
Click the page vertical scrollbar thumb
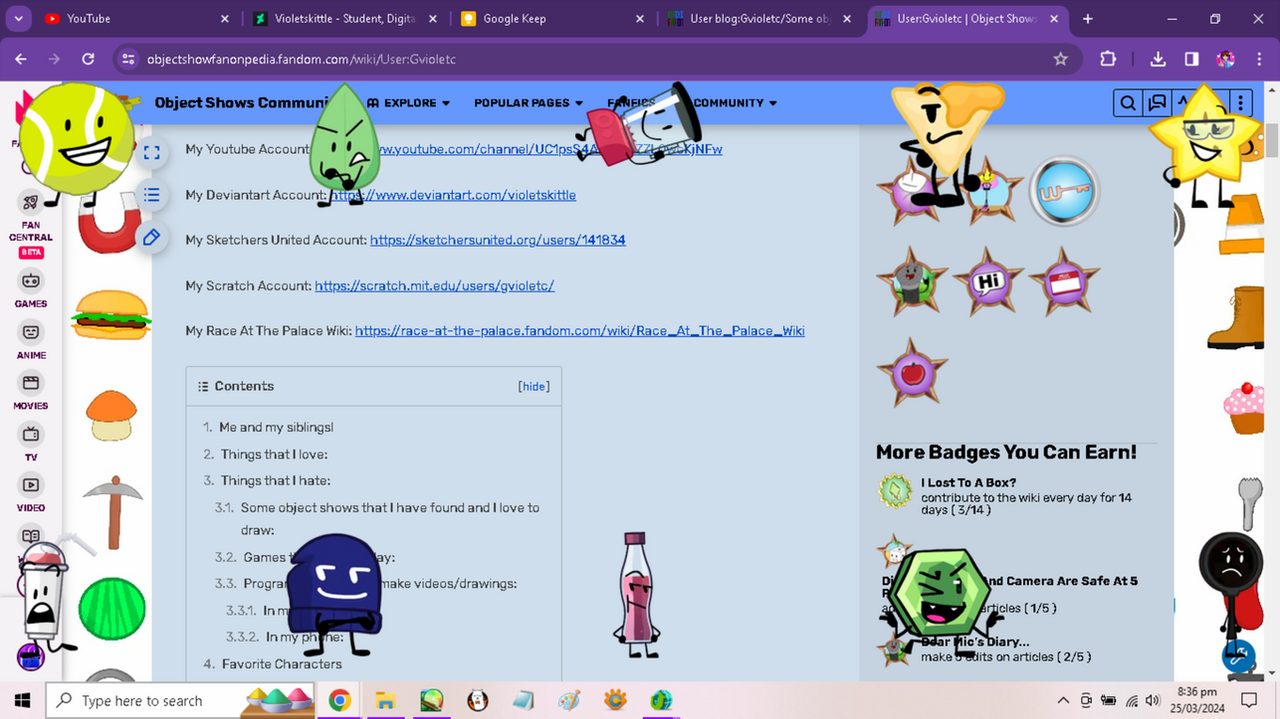click(x=1272, y=139)
